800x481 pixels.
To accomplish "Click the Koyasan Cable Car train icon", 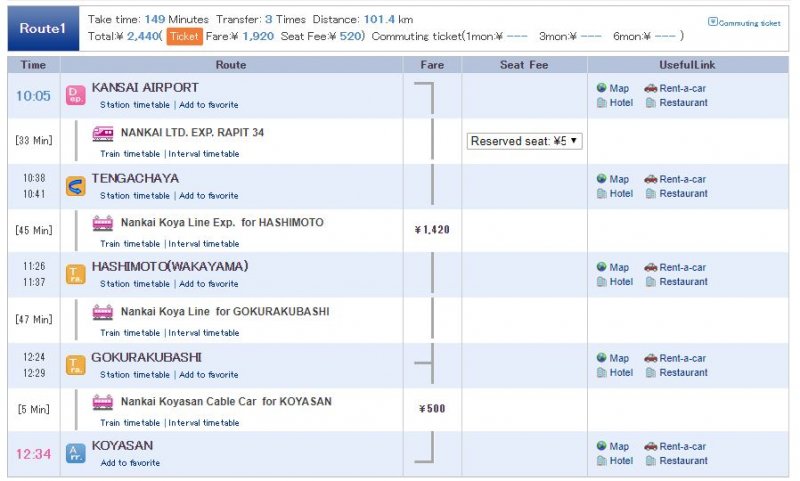I will coord(103,402).
